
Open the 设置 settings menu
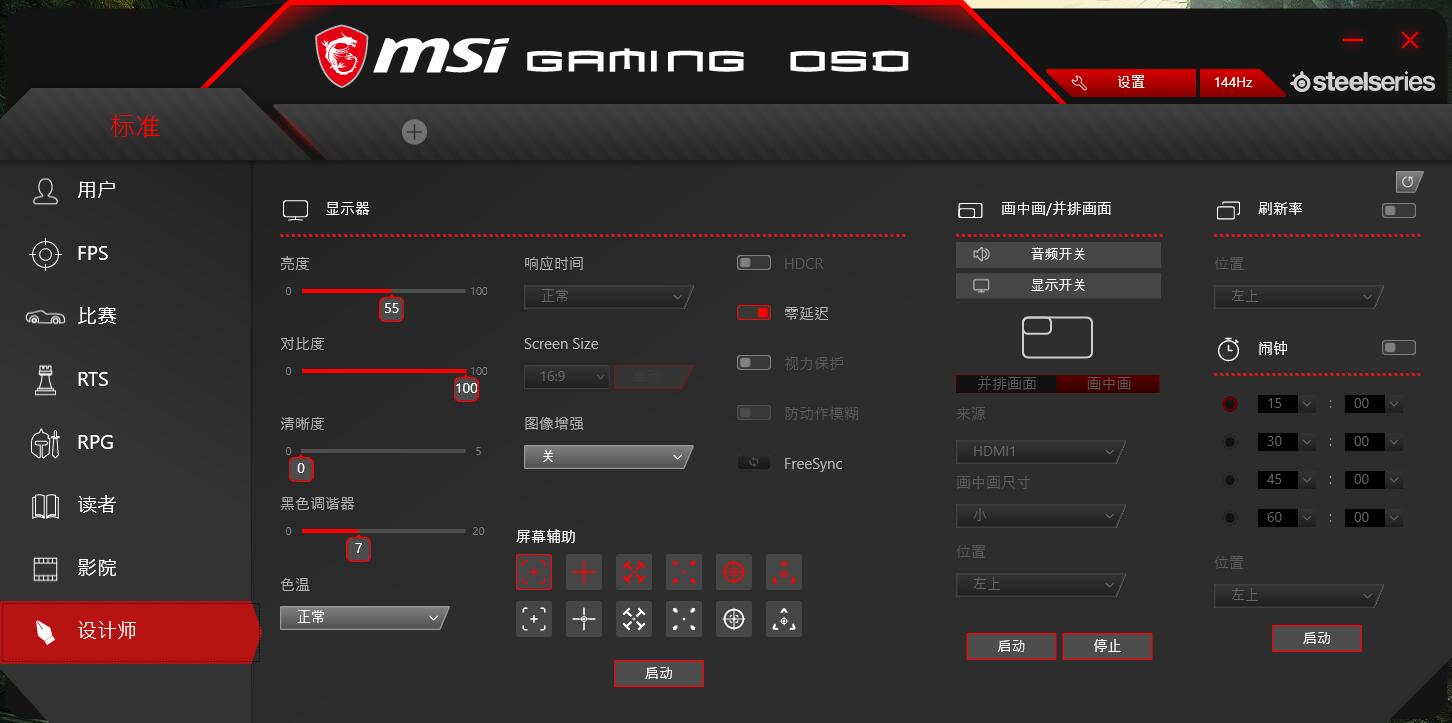coord(1128,82)
